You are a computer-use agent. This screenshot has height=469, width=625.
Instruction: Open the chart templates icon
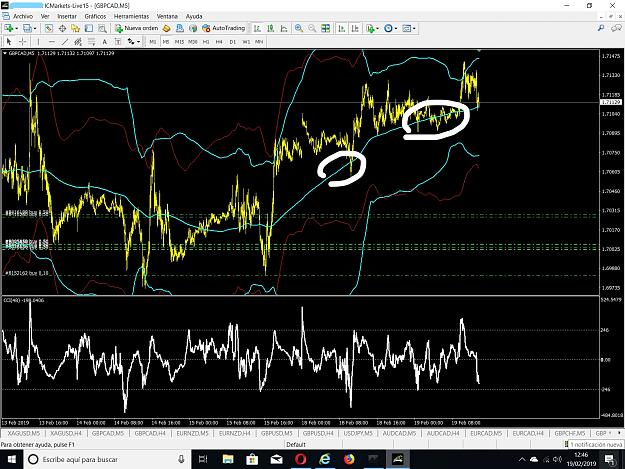(x=407, y=28)
